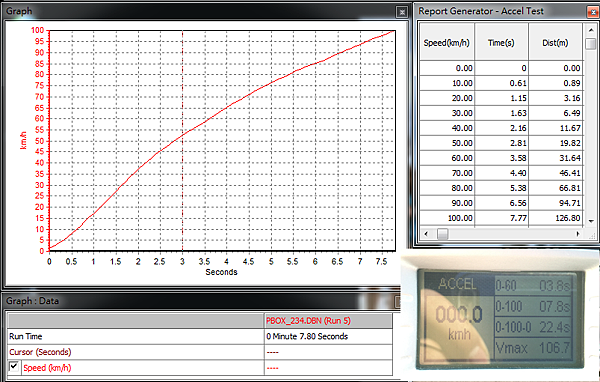Select the 10.00 speed cell
This screenshot has width=600, height=382.
pyautogui.click(x=447, y=83)
